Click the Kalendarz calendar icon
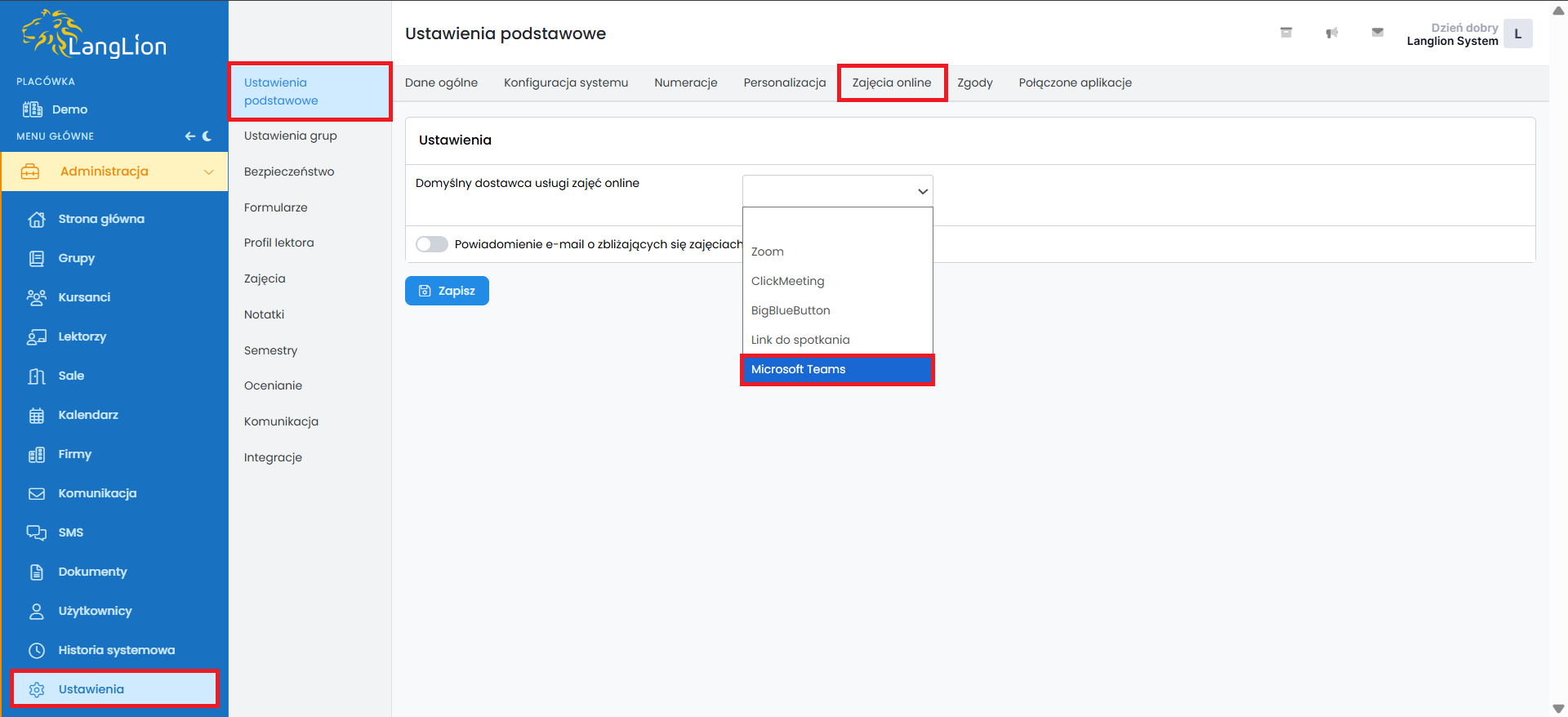Image resolution: width=1568 pixels, height=717 pixels. 37,416
